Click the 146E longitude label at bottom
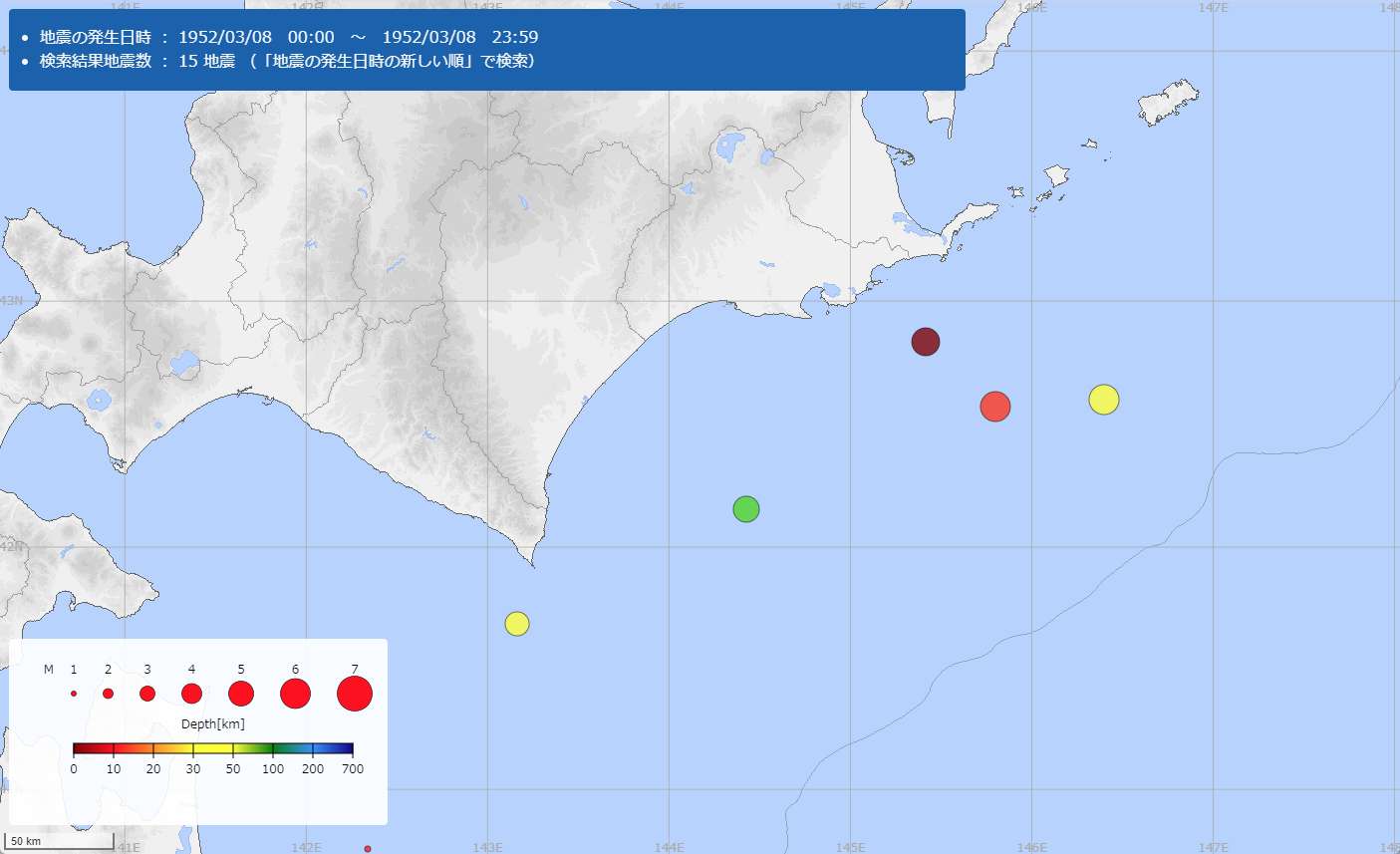The image size is (1400, 854). pyautogui.click(x=1032, y=848)
